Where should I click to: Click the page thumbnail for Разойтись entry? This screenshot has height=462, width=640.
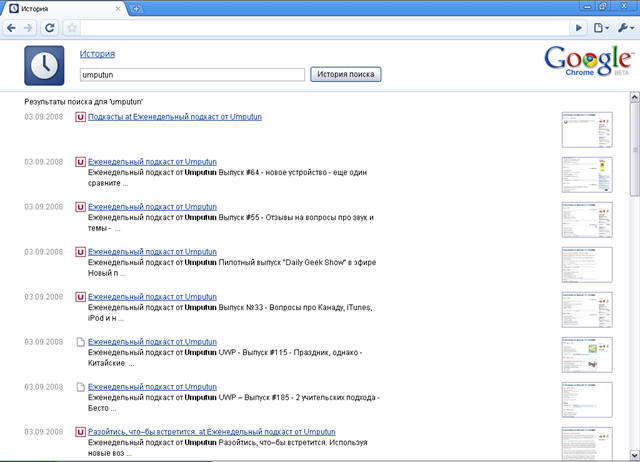click(x=587, y=444)
